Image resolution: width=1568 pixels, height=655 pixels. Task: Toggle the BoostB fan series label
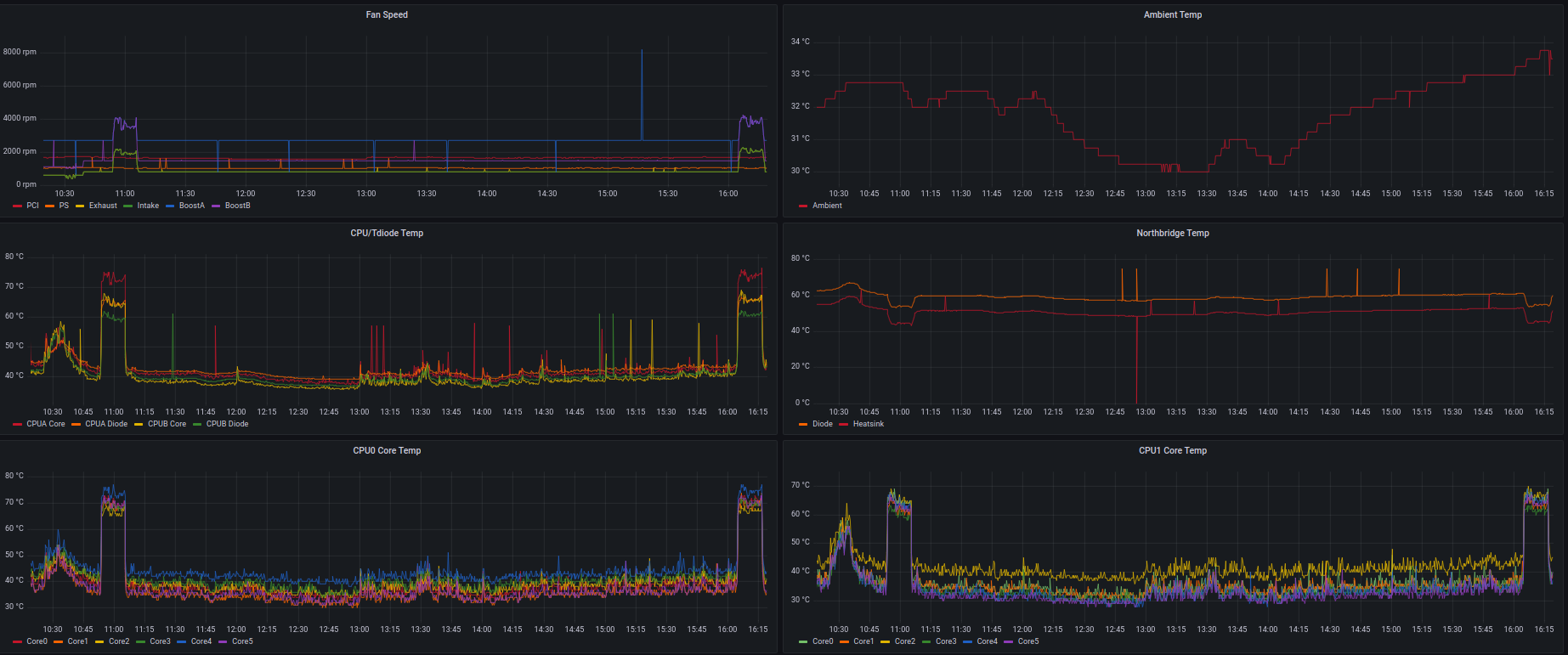[237, 206]
